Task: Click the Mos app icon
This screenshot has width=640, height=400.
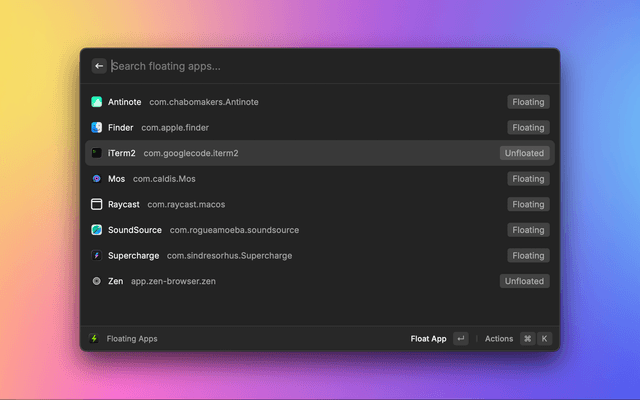Action: (96, 179)
